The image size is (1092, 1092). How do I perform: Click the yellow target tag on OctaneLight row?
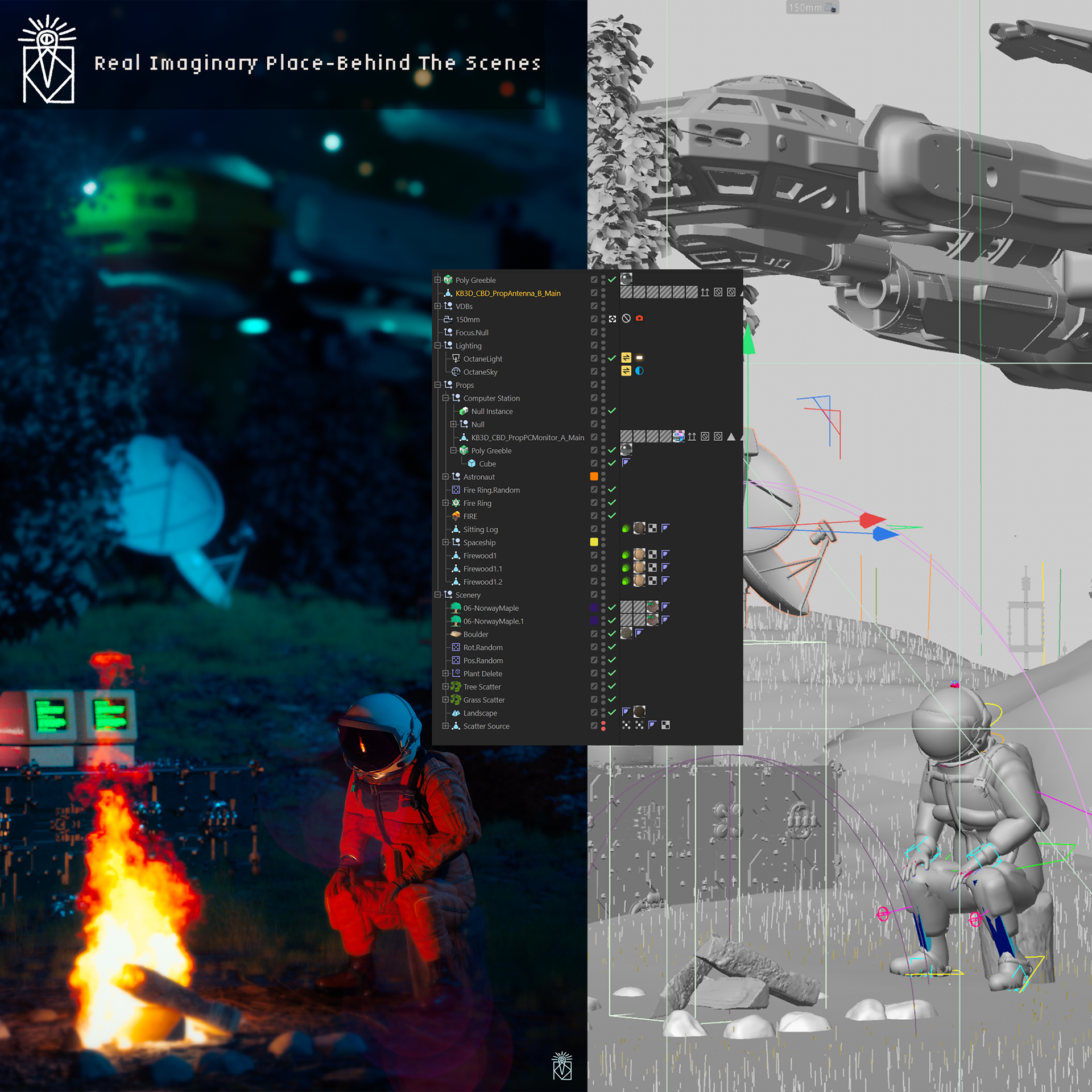(x=626, y=358)
